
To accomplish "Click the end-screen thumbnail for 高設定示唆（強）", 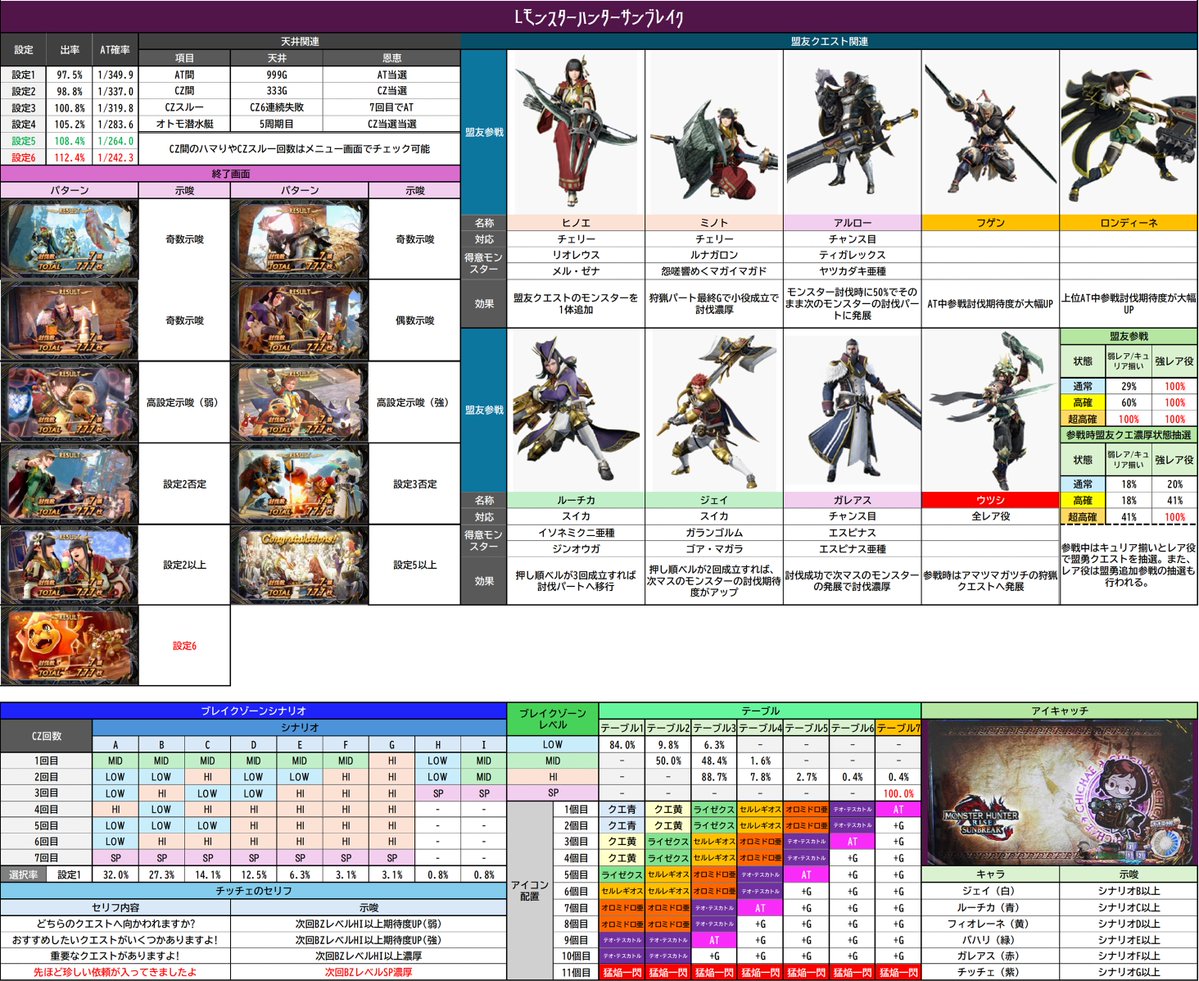I will tap(300, 402).
